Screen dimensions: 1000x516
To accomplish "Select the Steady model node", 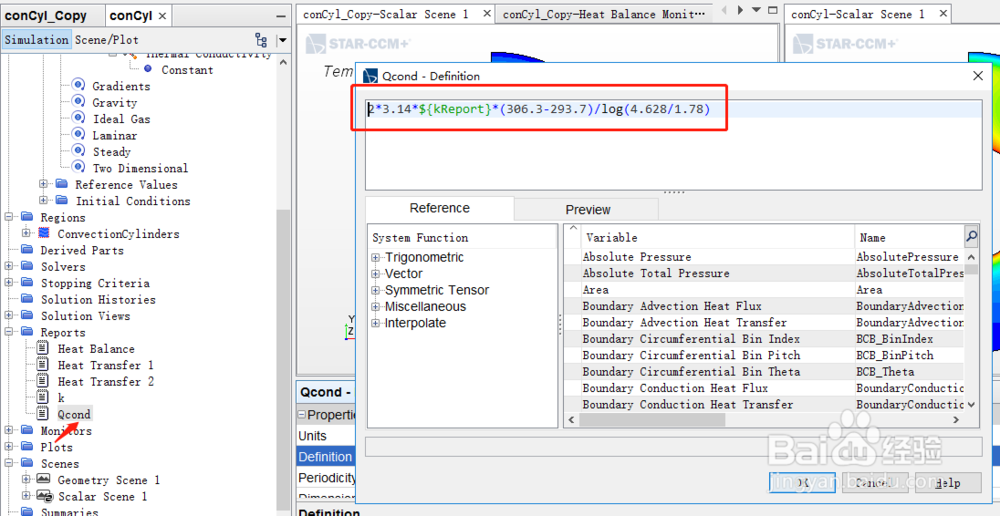I will pos(112,152).
